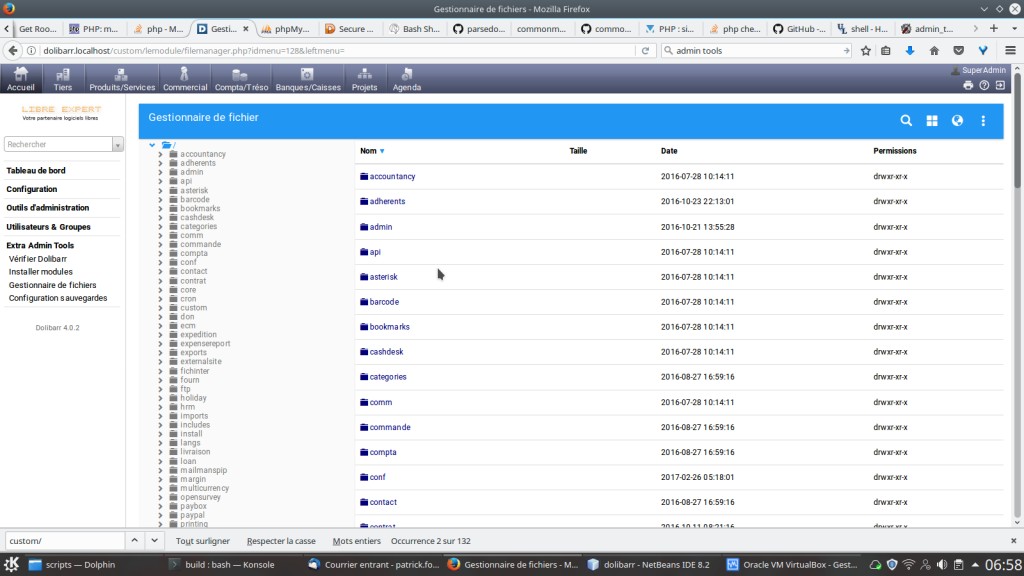Click the accountancy folder icon in file list
Viewport: 1024px width, 576px height.
364,176
